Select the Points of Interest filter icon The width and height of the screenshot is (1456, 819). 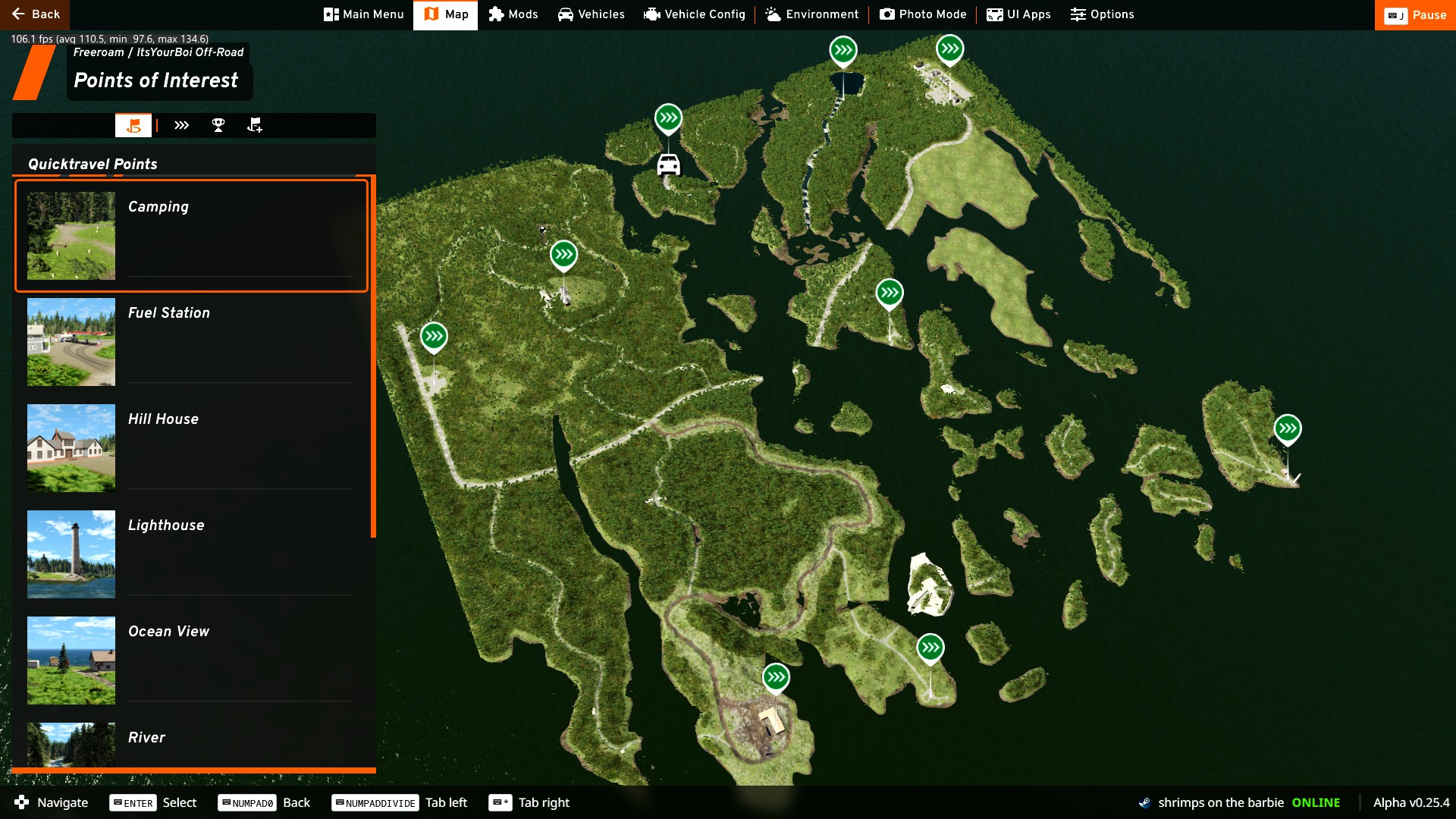pyautogui.click(x=133, y=125)
